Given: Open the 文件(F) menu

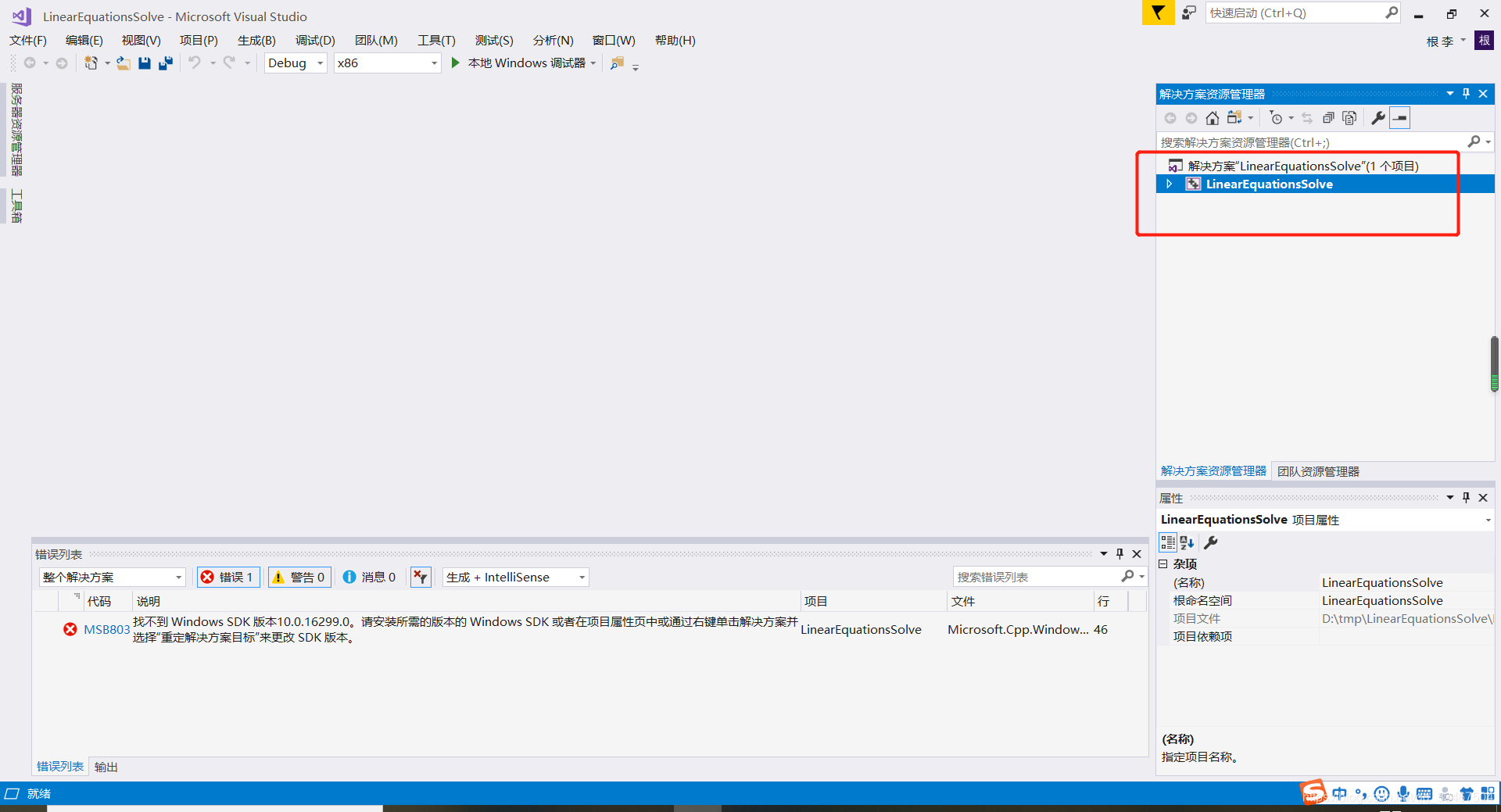Looking at the screenshot, I should [28, 41].
